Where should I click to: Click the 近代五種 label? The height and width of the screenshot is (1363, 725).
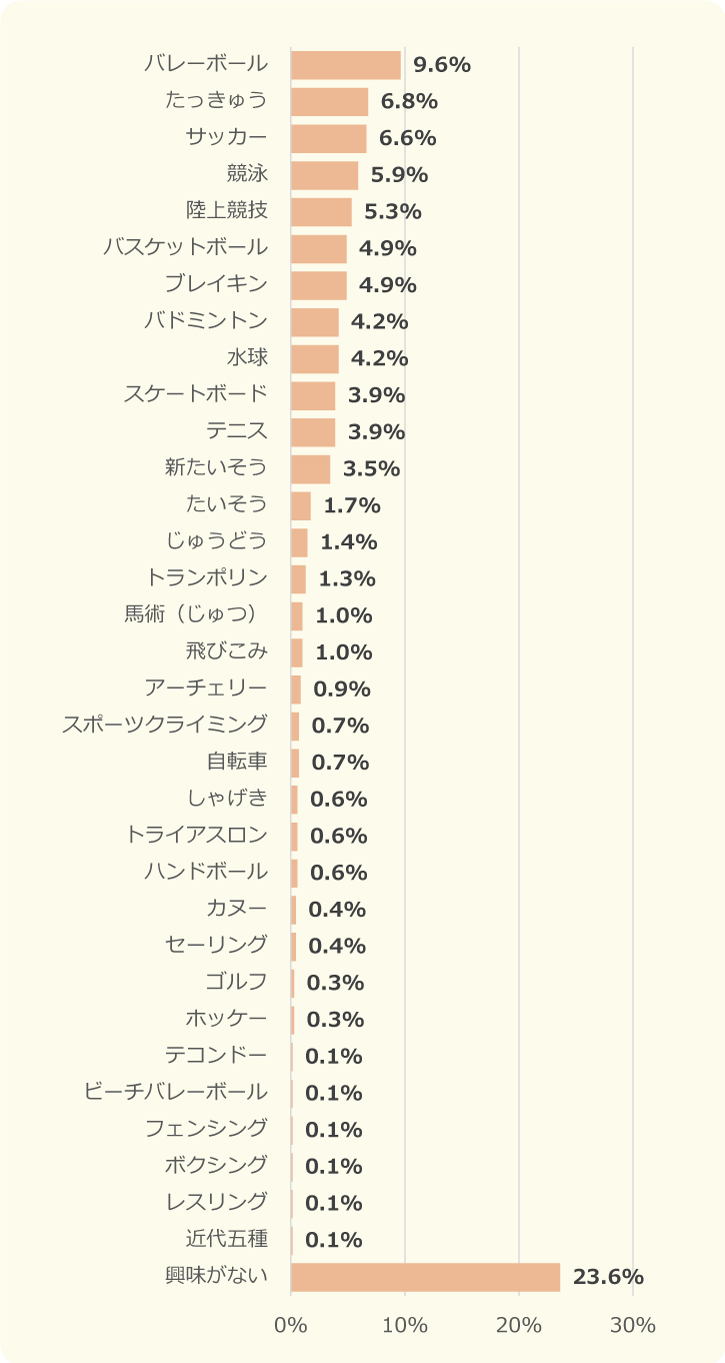[227, 1239]
